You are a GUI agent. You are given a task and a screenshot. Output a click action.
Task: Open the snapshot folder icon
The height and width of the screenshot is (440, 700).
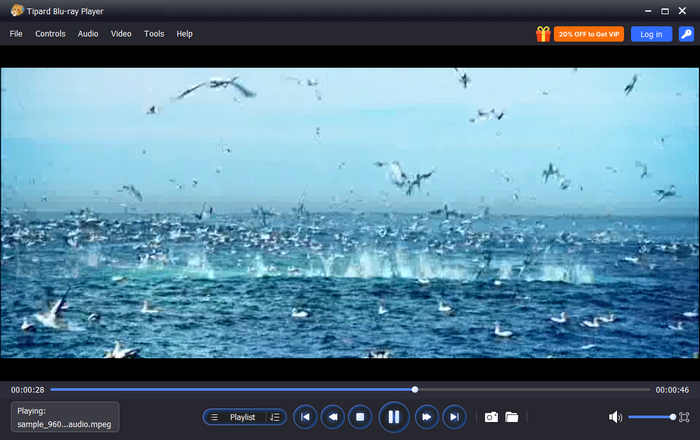(x=511, y=417)
